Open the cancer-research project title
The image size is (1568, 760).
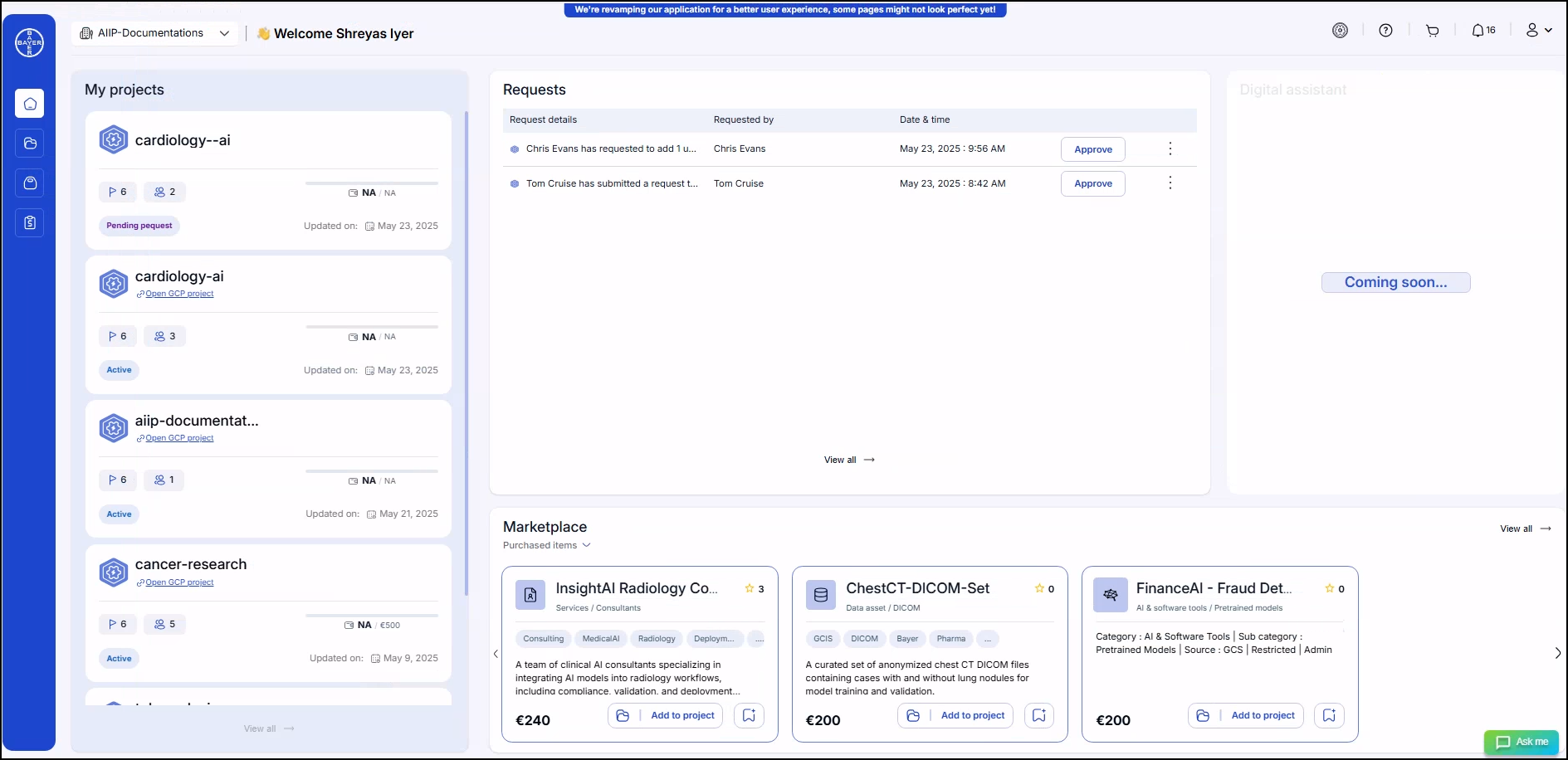pos(191,564)
